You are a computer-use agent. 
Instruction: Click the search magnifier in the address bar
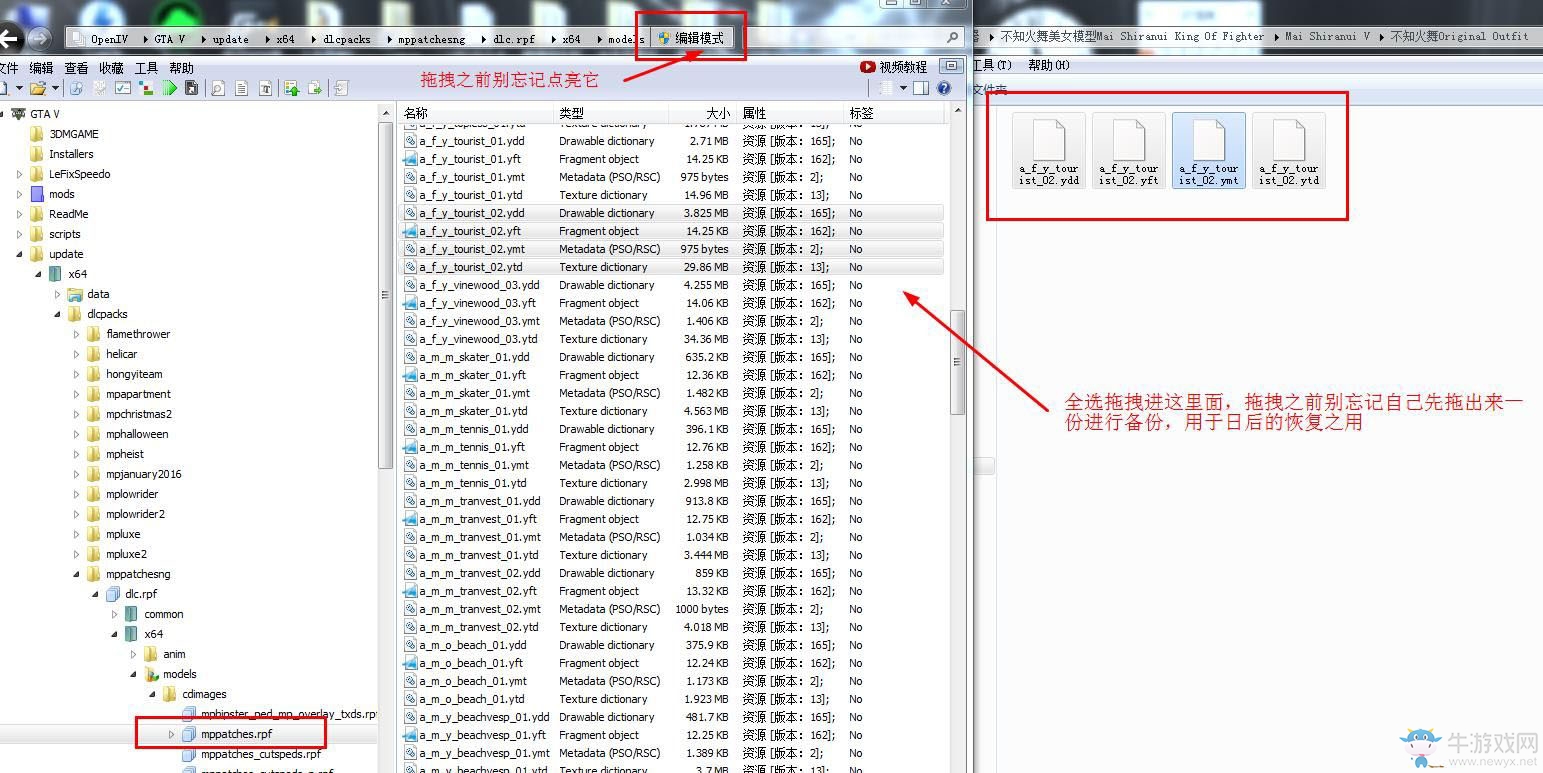pyautogui.click(x=952, y=38)
